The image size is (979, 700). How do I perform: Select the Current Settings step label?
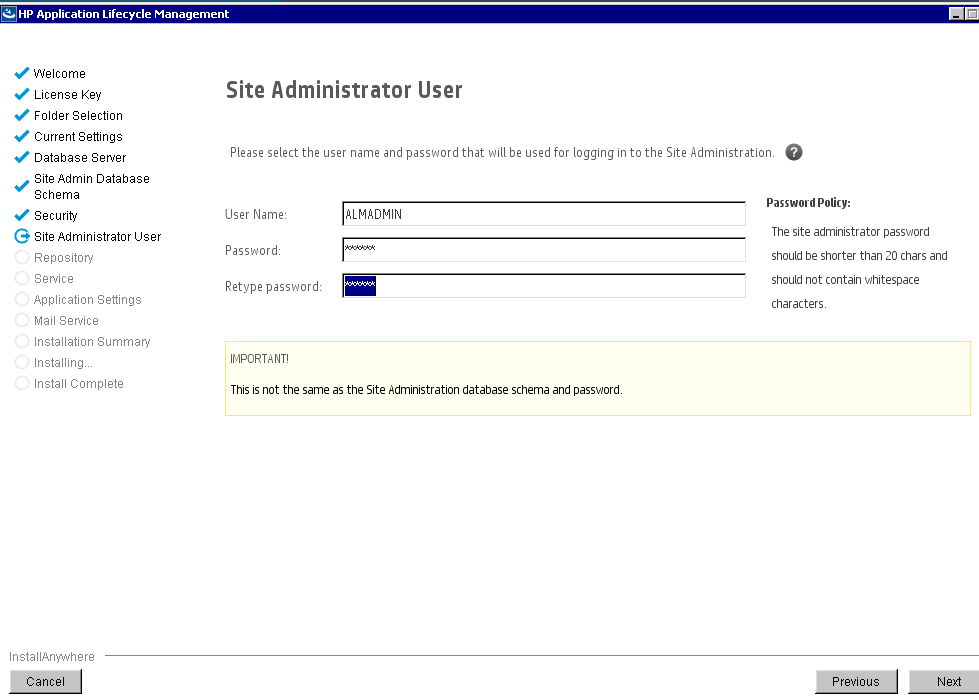[x=78, y=137]
